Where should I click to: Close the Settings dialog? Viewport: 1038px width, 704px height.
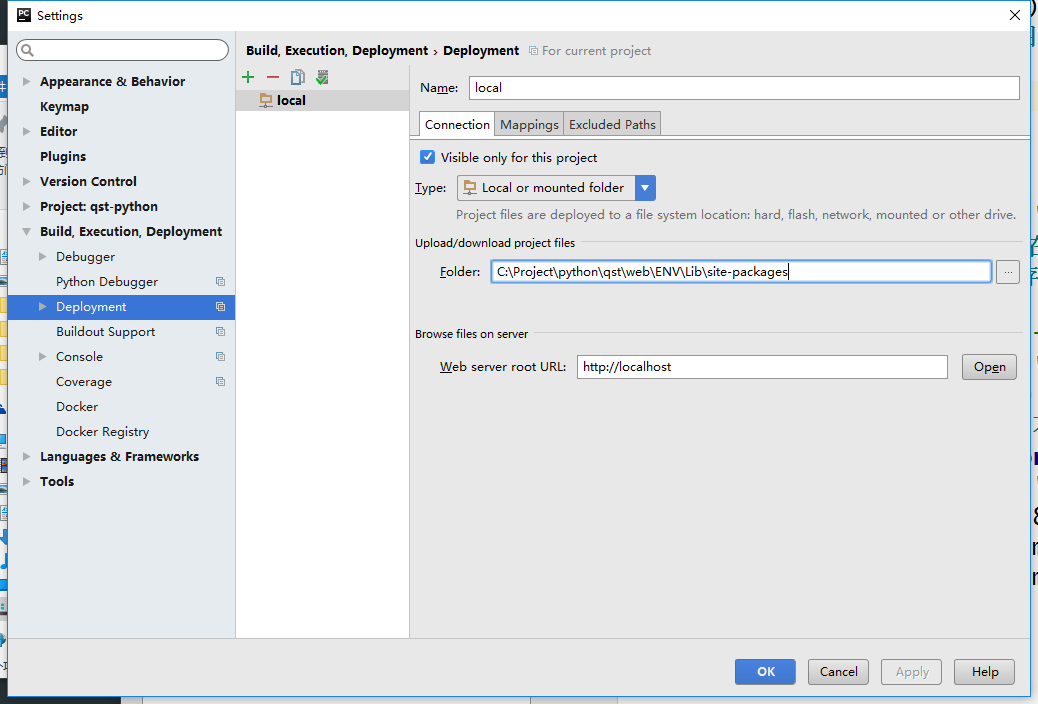(1015, 15)
